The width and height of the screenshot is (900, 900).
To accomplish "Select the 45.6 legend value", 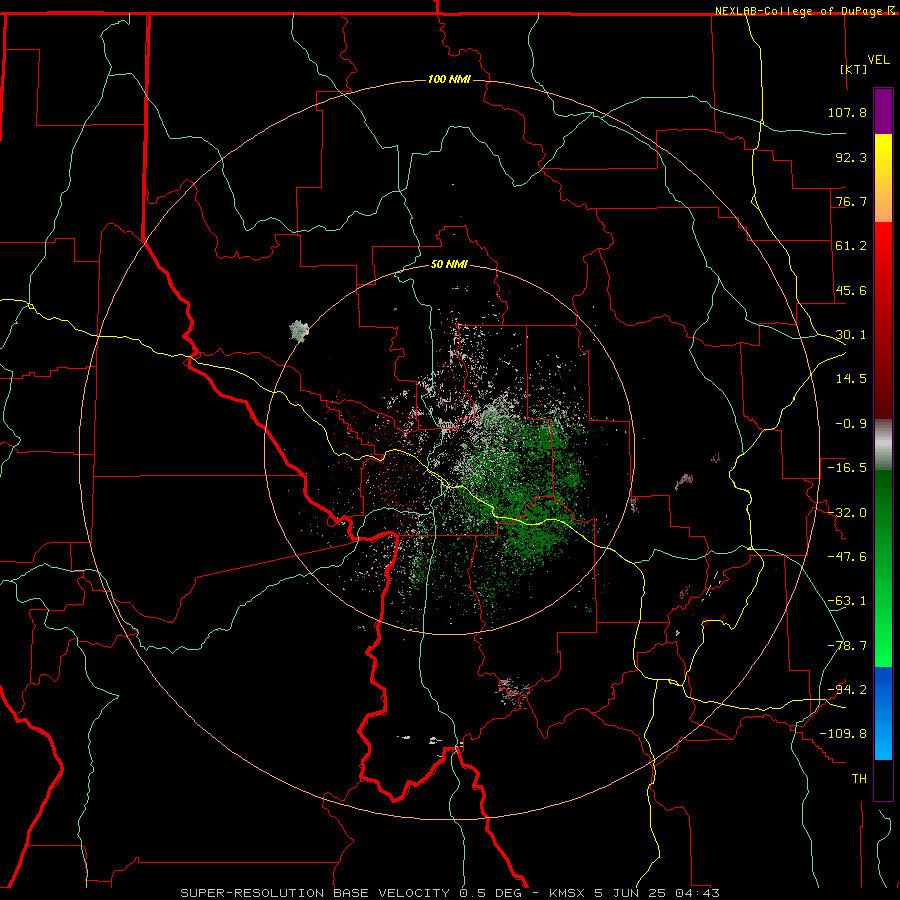I will 851,290.
